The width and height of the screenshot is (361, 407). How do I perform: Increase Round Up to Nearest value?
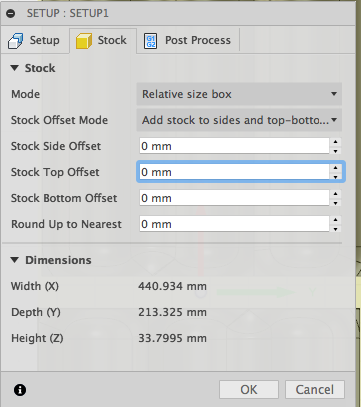coord(335,220)
